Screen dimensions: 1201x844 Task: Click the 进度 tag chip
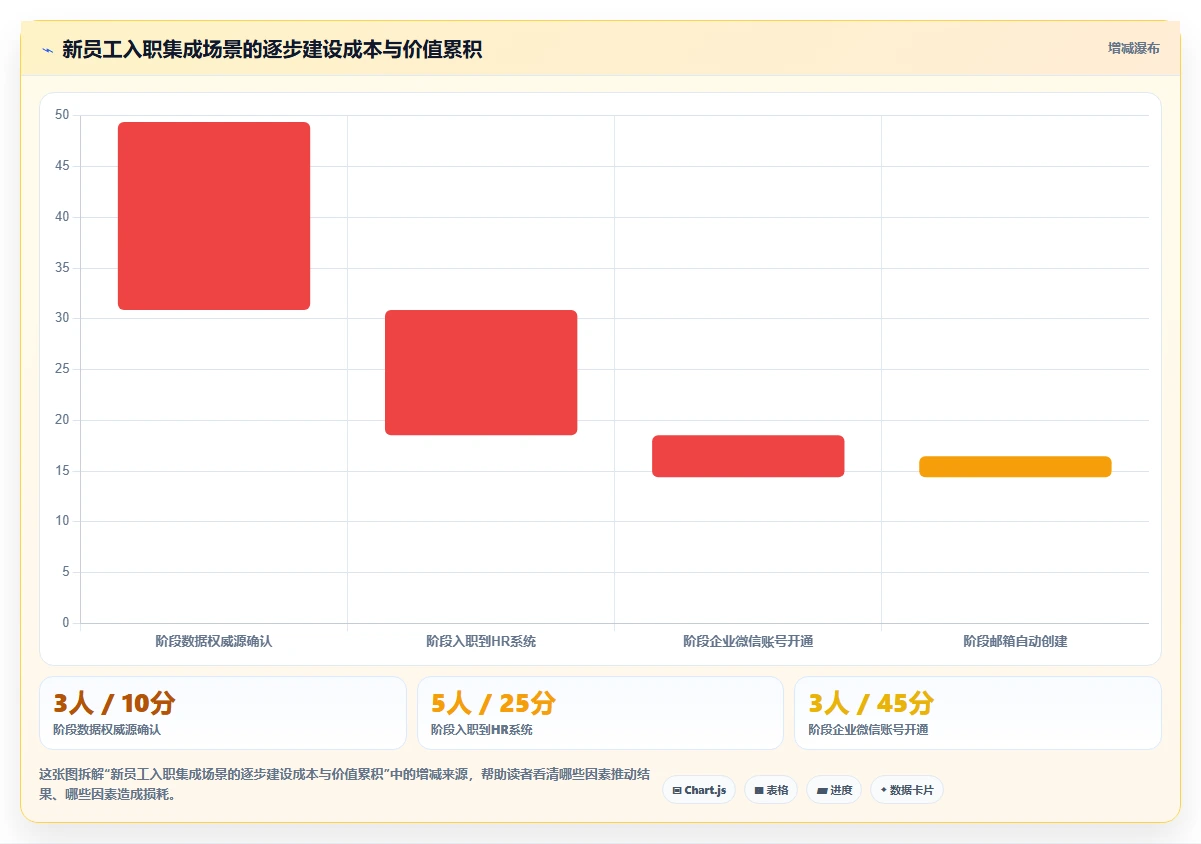(834, 790)
